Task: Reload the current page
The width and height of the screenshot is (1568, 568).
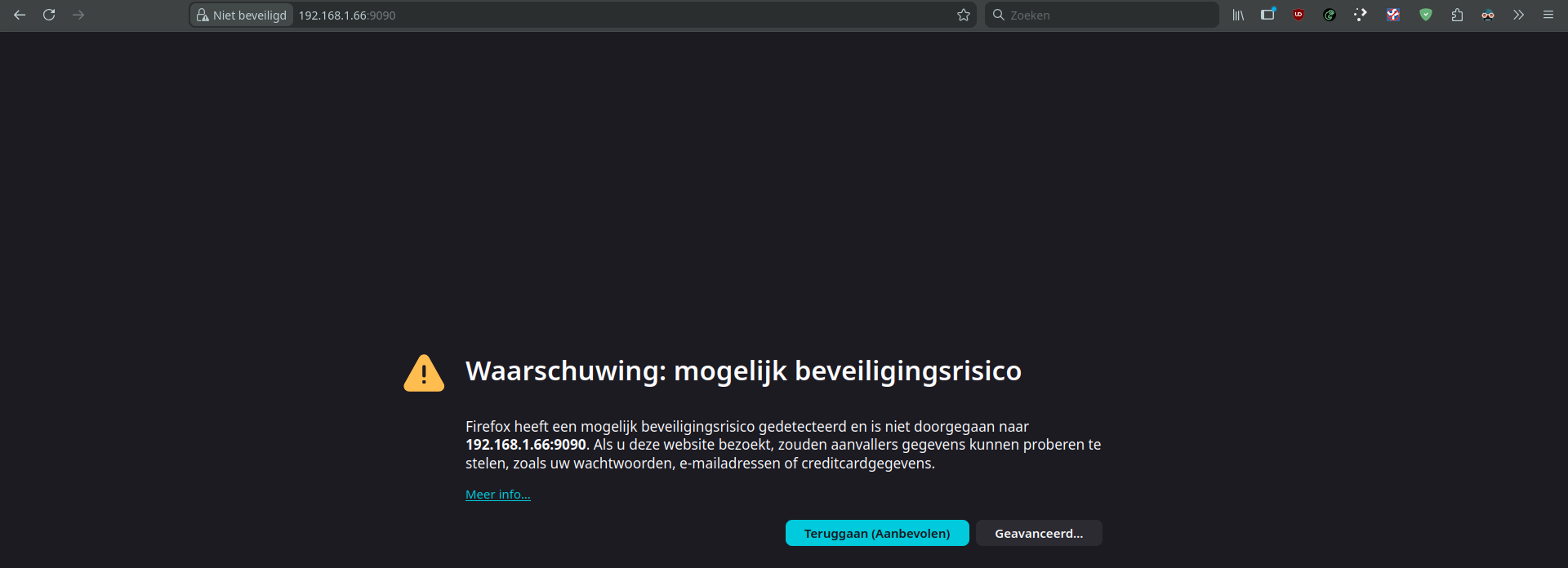Action: point(49,15)
